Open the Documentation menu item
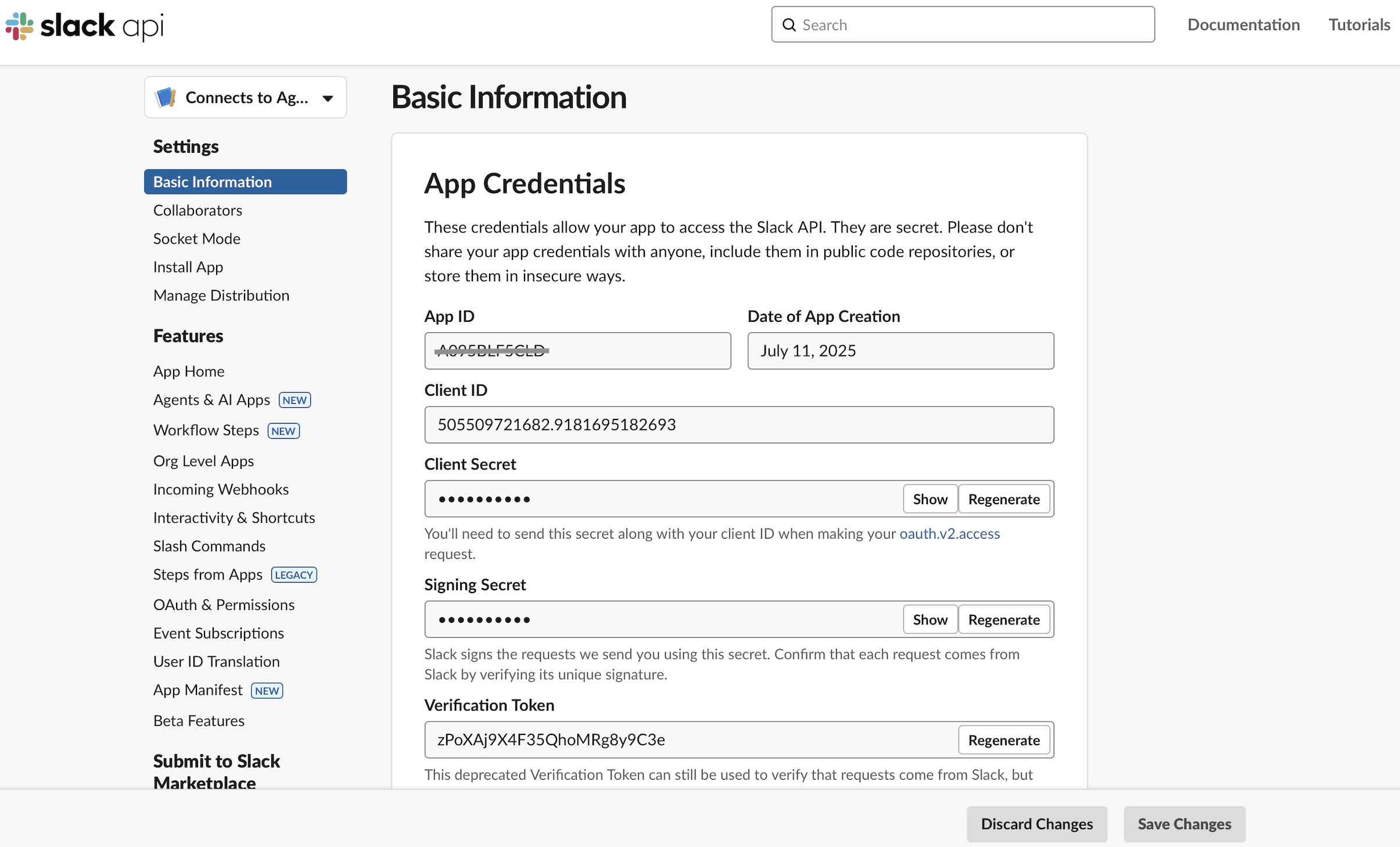The width and height of the screenshot is (1400, 847). [x=1243, y=24]
